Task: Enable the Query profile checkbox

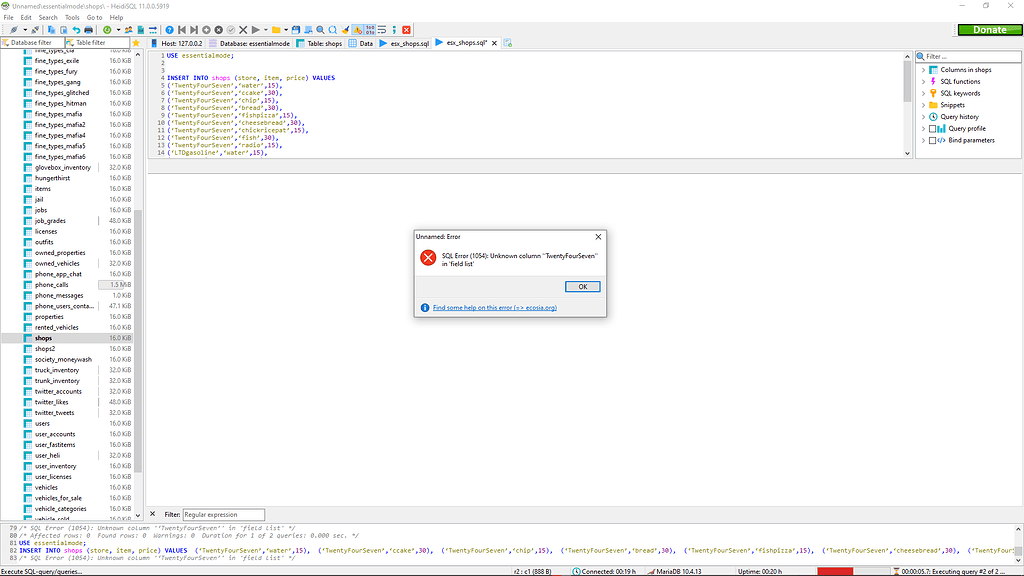Action: coord(932,128)
